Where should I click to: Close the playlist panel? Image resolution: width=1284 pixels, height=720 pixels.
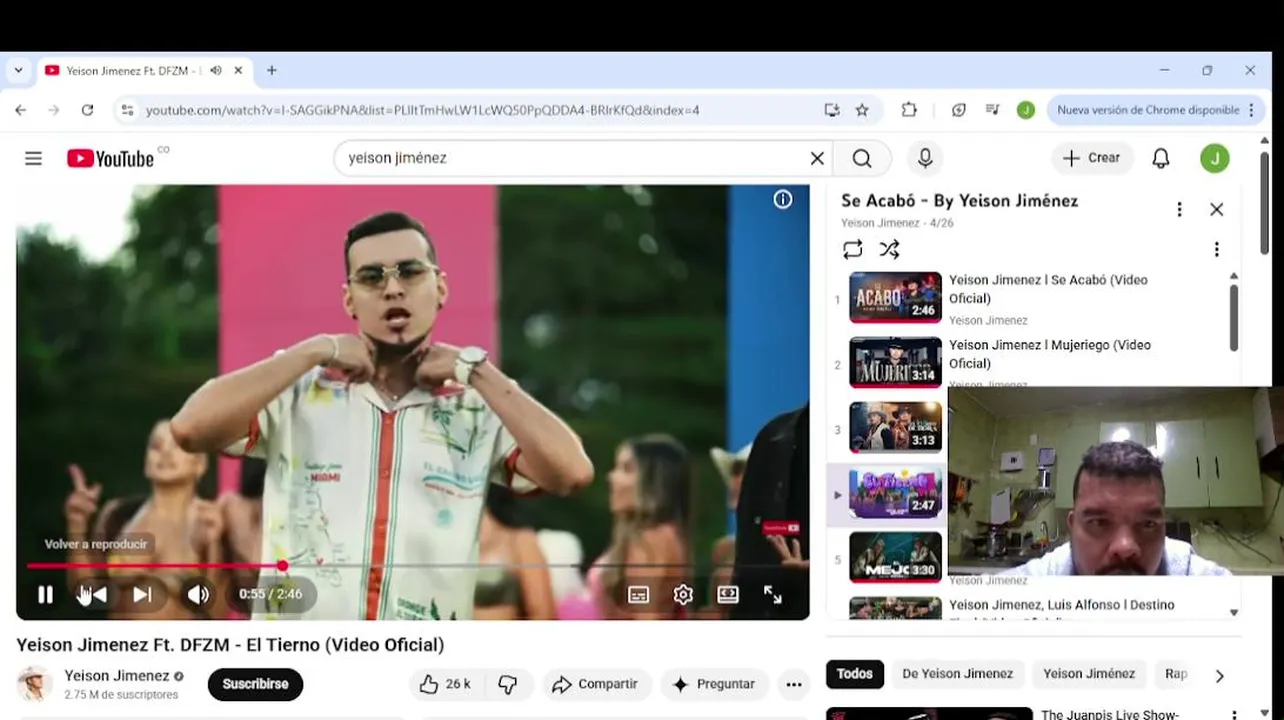click(1216, 209)
